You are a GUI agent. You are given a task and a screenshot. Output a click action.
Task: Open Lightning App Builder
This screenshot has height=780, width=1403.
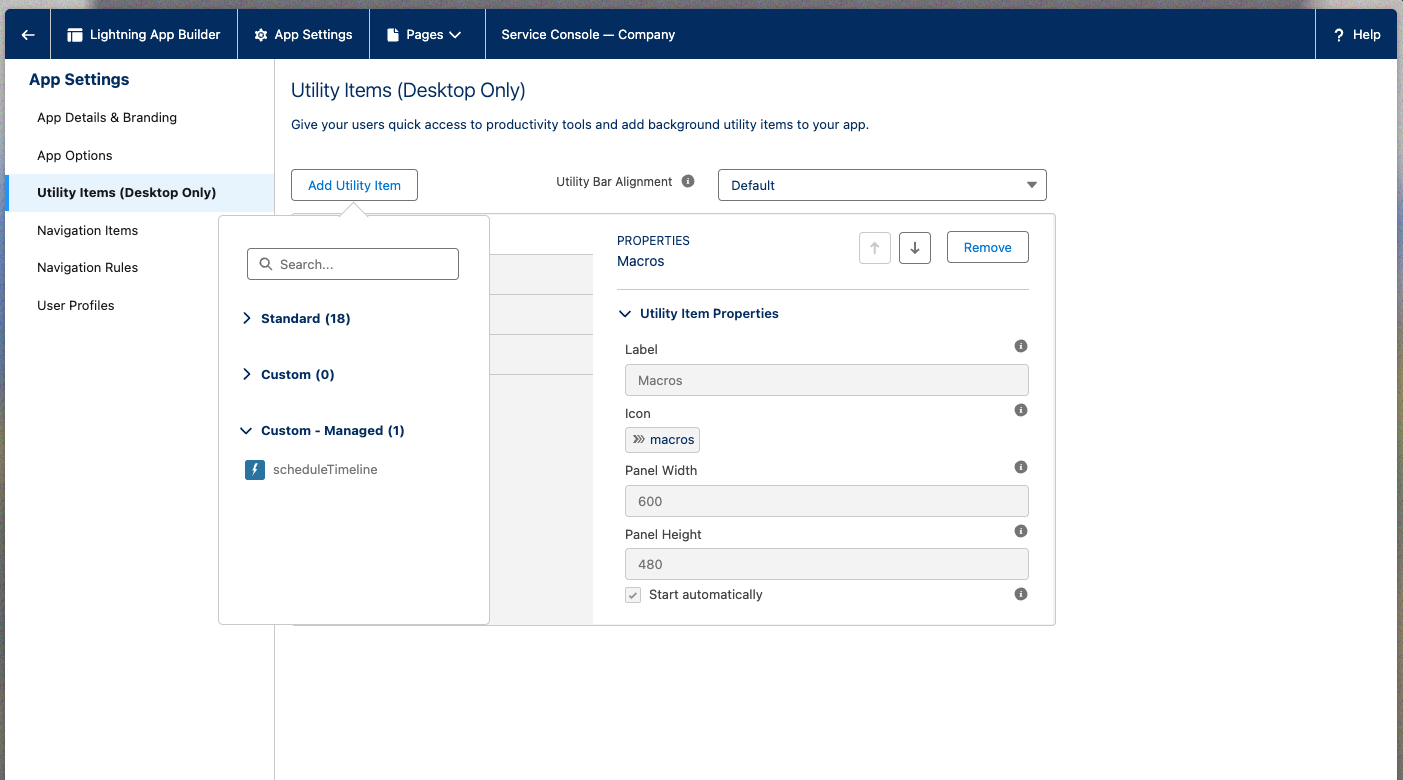[x=144, y=34]
